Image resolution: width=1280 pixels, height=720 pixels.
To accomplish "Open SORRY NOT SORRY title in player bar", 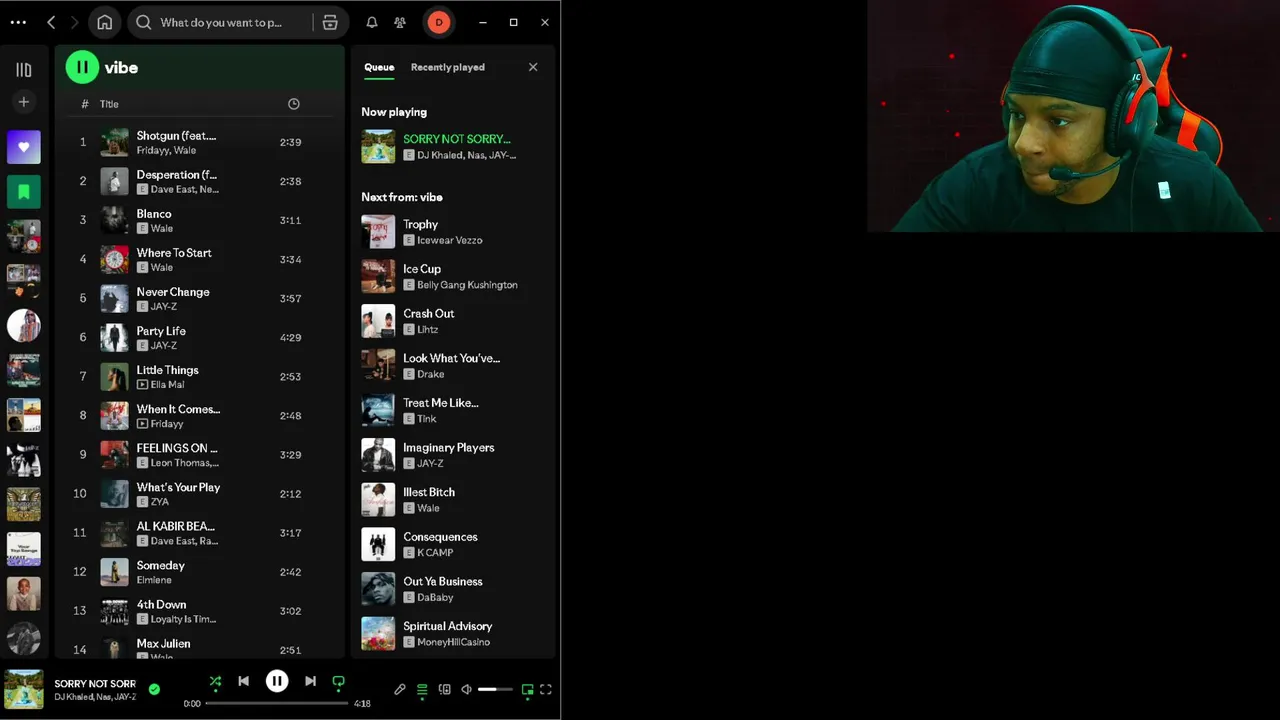I will [95, 684].
